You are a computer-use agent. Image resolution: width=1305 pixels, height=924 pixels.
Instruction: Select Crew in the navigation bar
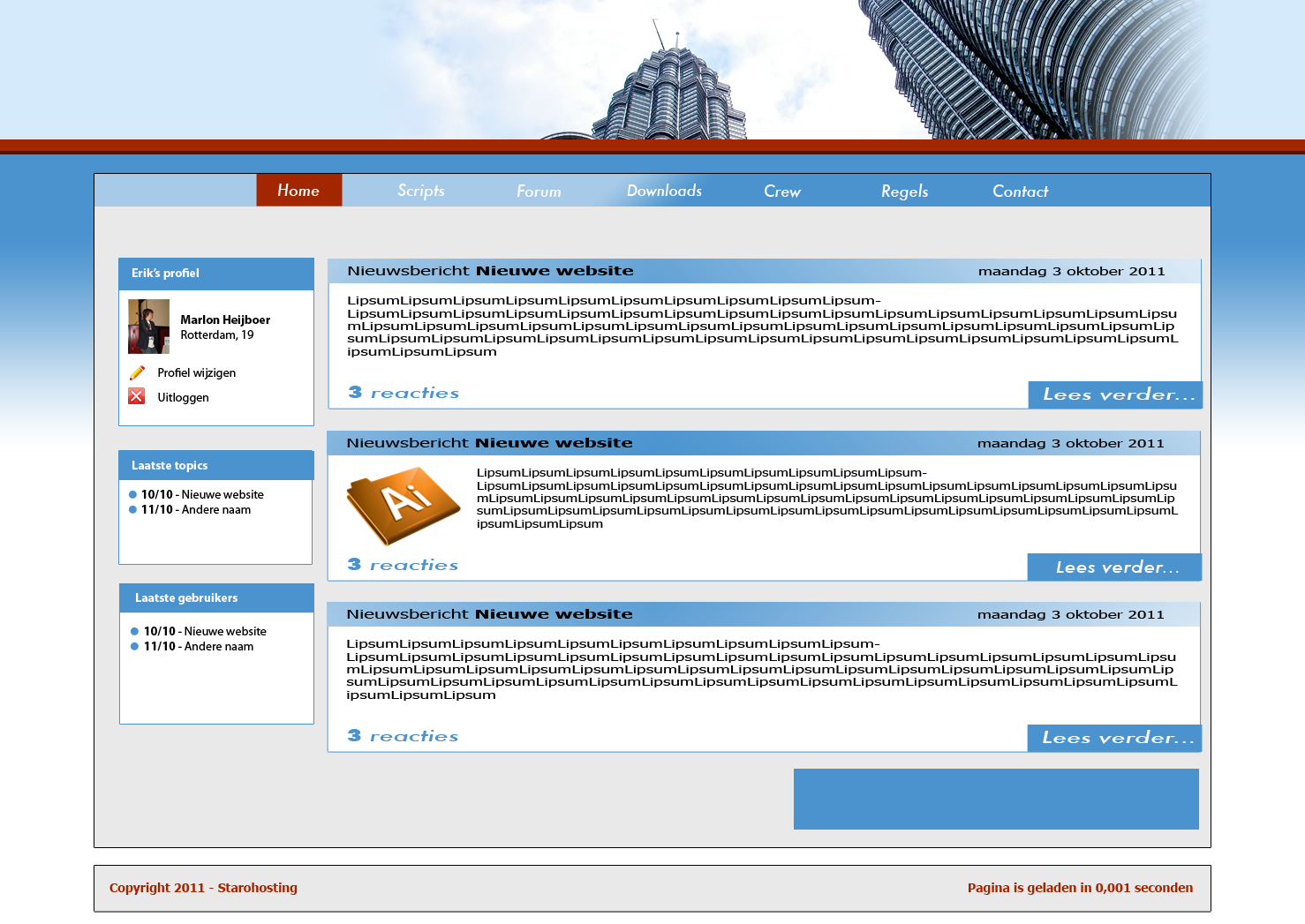click(x=782, y=192)
